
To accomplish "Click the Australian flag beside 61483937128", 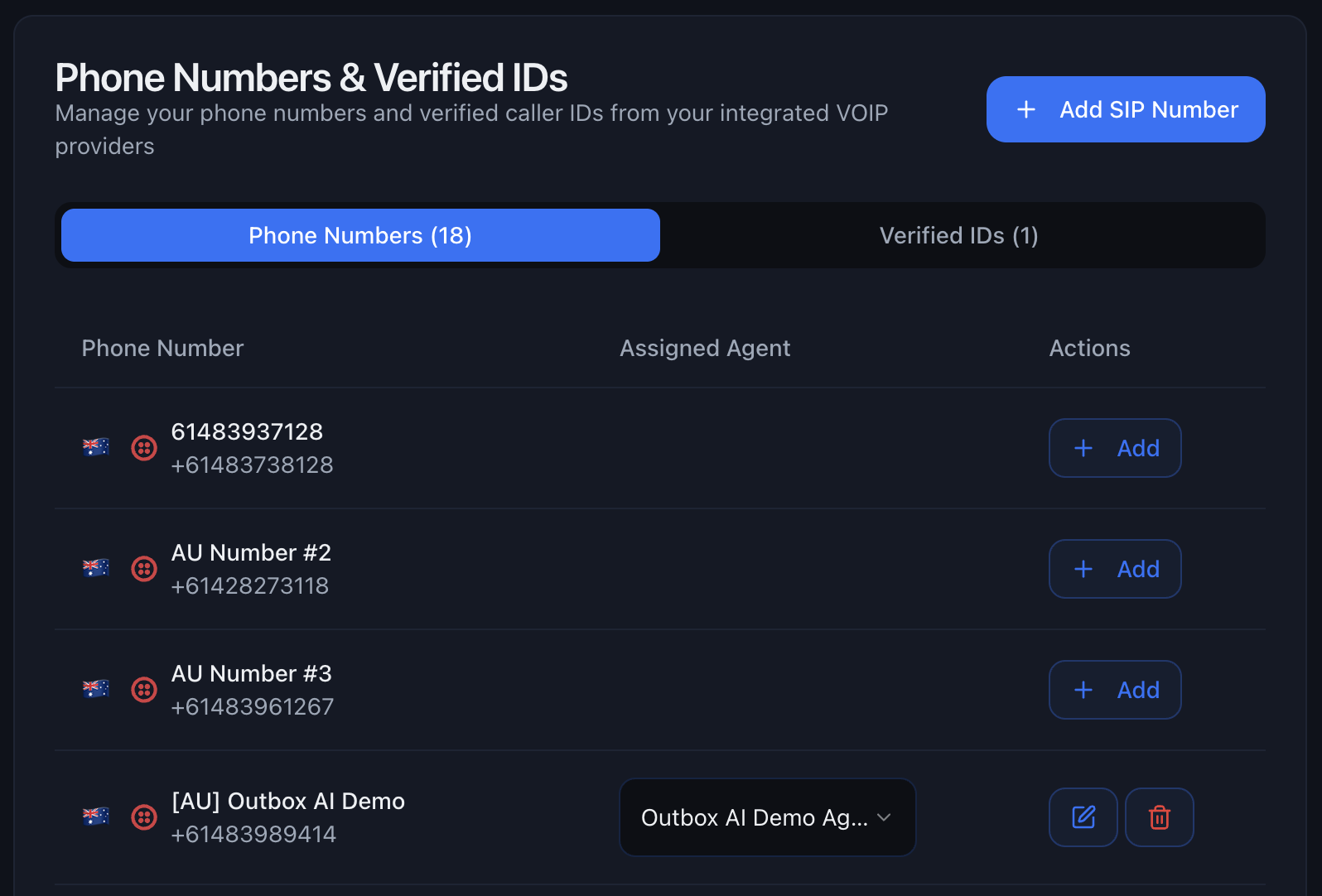I will pos(95,447).
